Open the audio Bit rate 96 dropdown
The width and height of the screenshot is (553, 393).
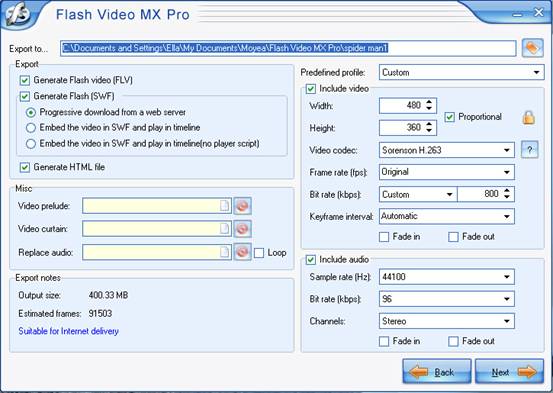coord(447,299)
